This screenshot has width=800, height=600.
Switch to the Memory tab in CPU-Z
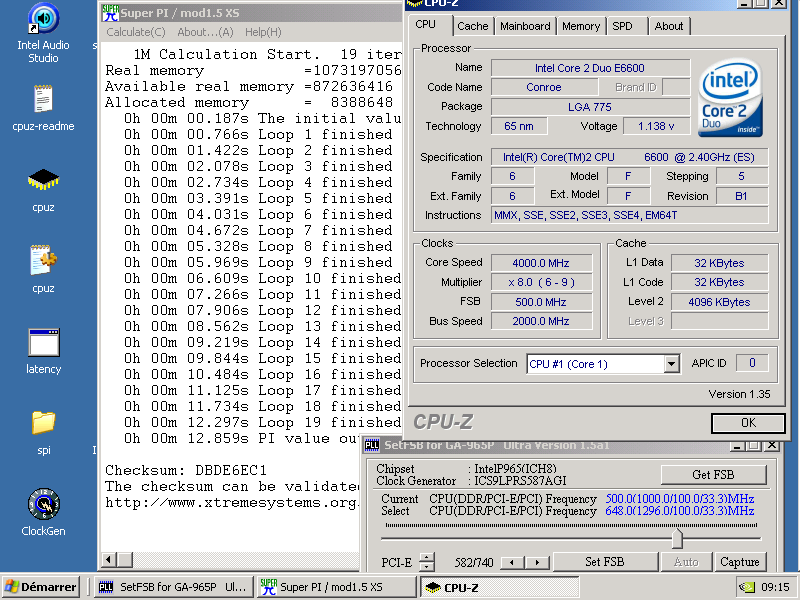click(x=581, y=26)
